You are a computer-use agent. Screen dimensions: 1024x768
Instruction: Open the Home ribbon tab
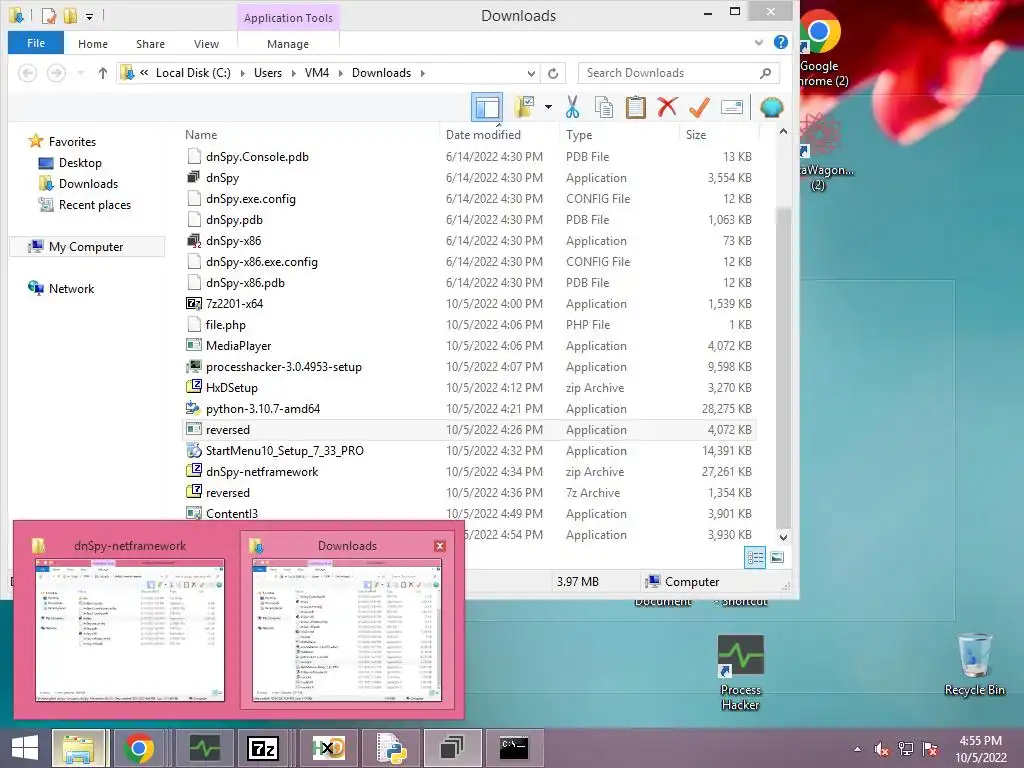[93, 44]
